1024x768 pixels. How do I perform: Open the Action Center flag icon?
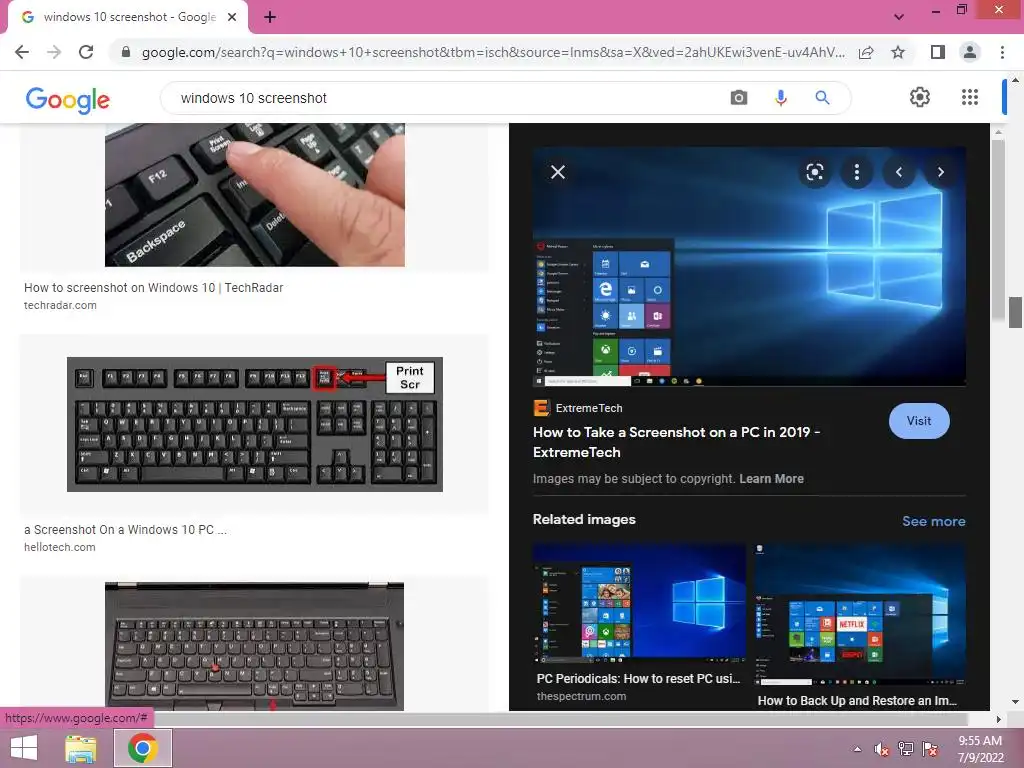[x=930, y=749]
